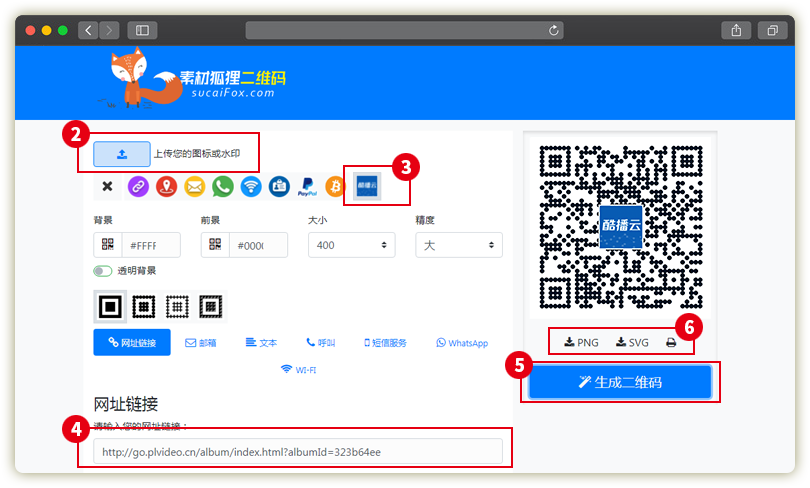Select the red location pin logo

(166, 186)
